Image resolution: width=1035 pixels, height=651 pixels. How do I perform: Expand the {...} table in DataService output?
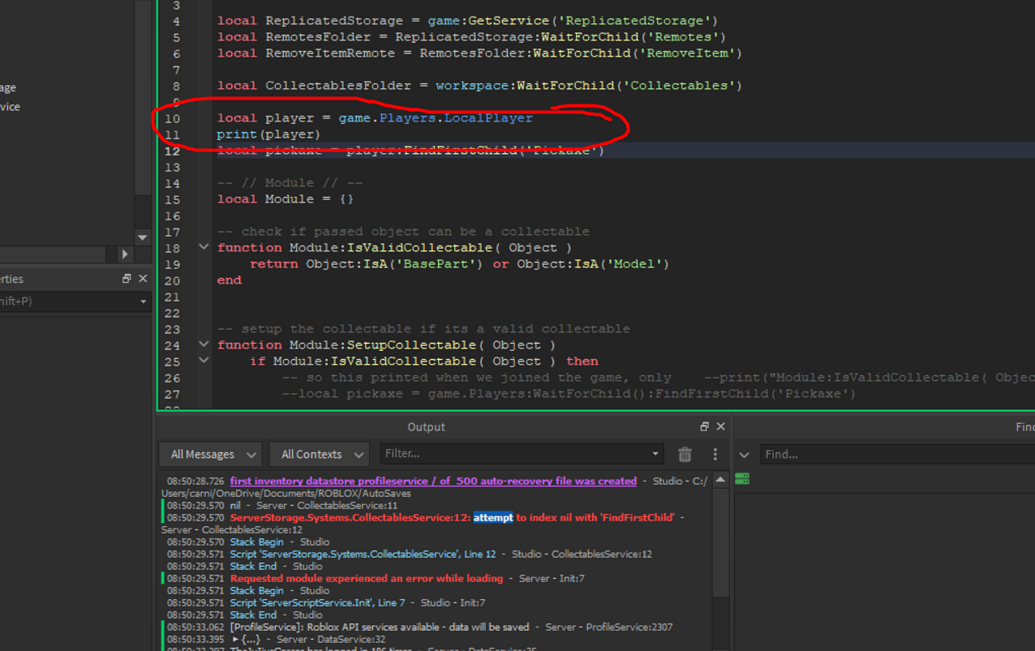[x=236, y=638]
